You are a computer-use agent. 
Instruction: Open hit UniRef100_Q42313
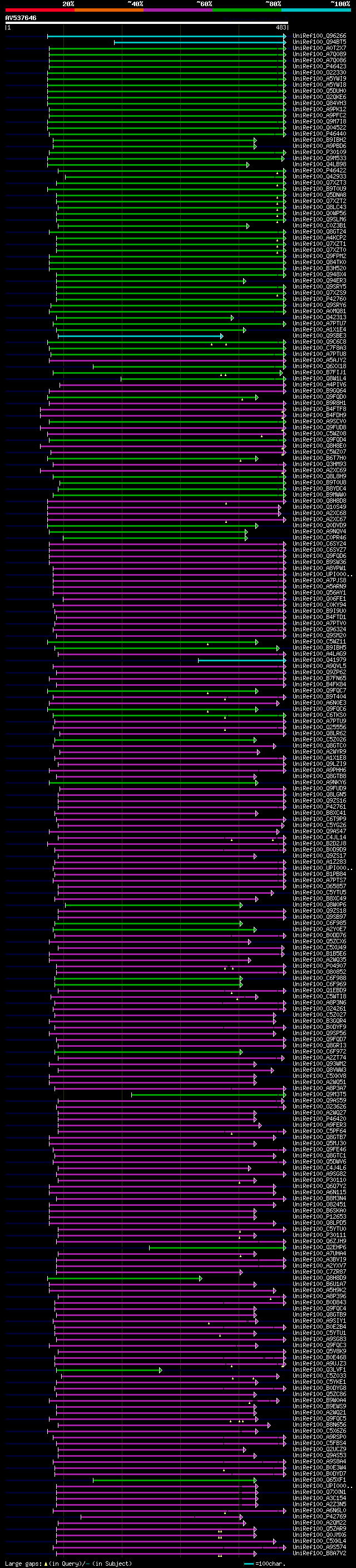(319, 318)
